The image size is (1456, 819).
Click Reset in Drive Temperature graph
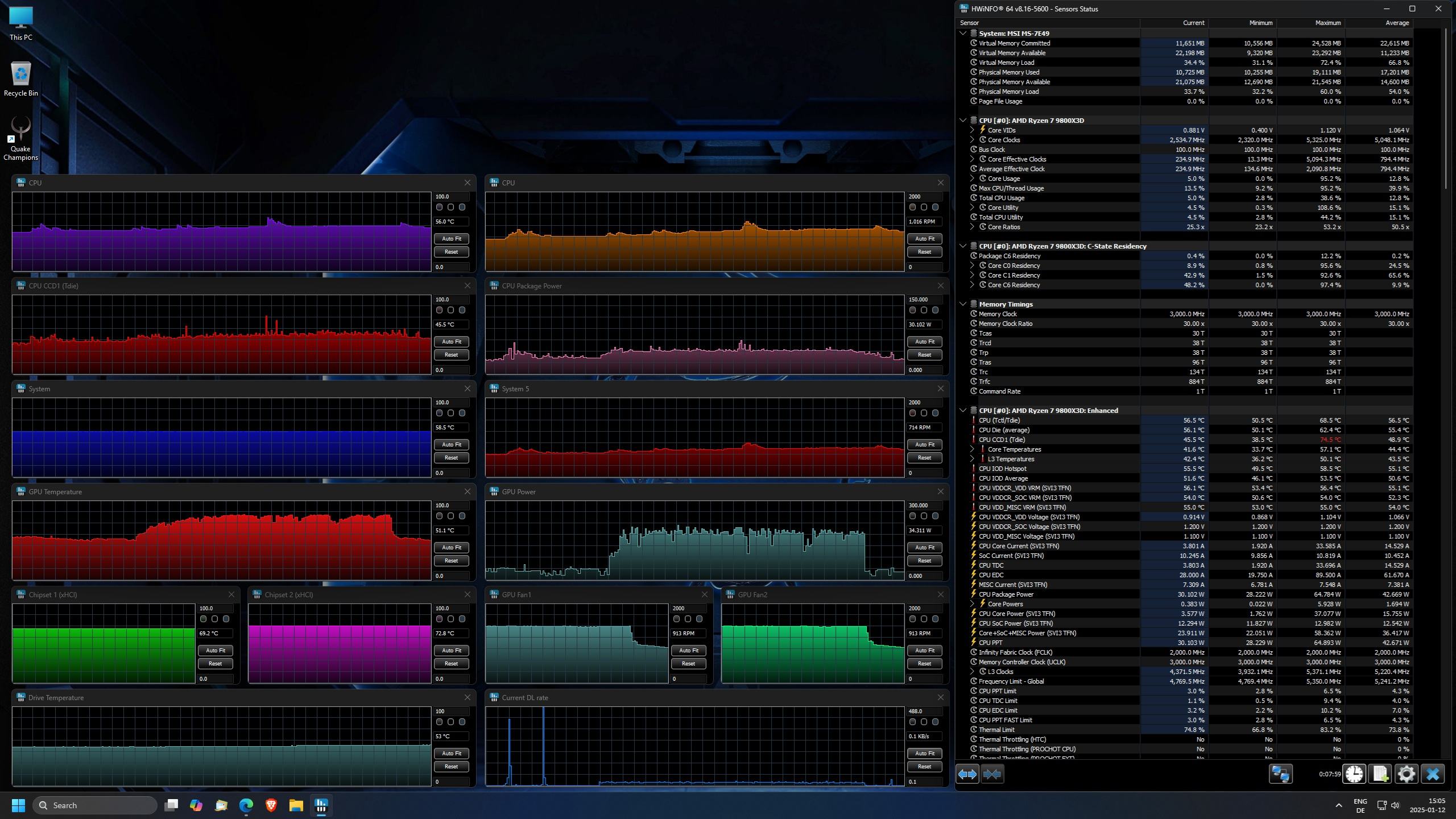(x=451, y=766)
